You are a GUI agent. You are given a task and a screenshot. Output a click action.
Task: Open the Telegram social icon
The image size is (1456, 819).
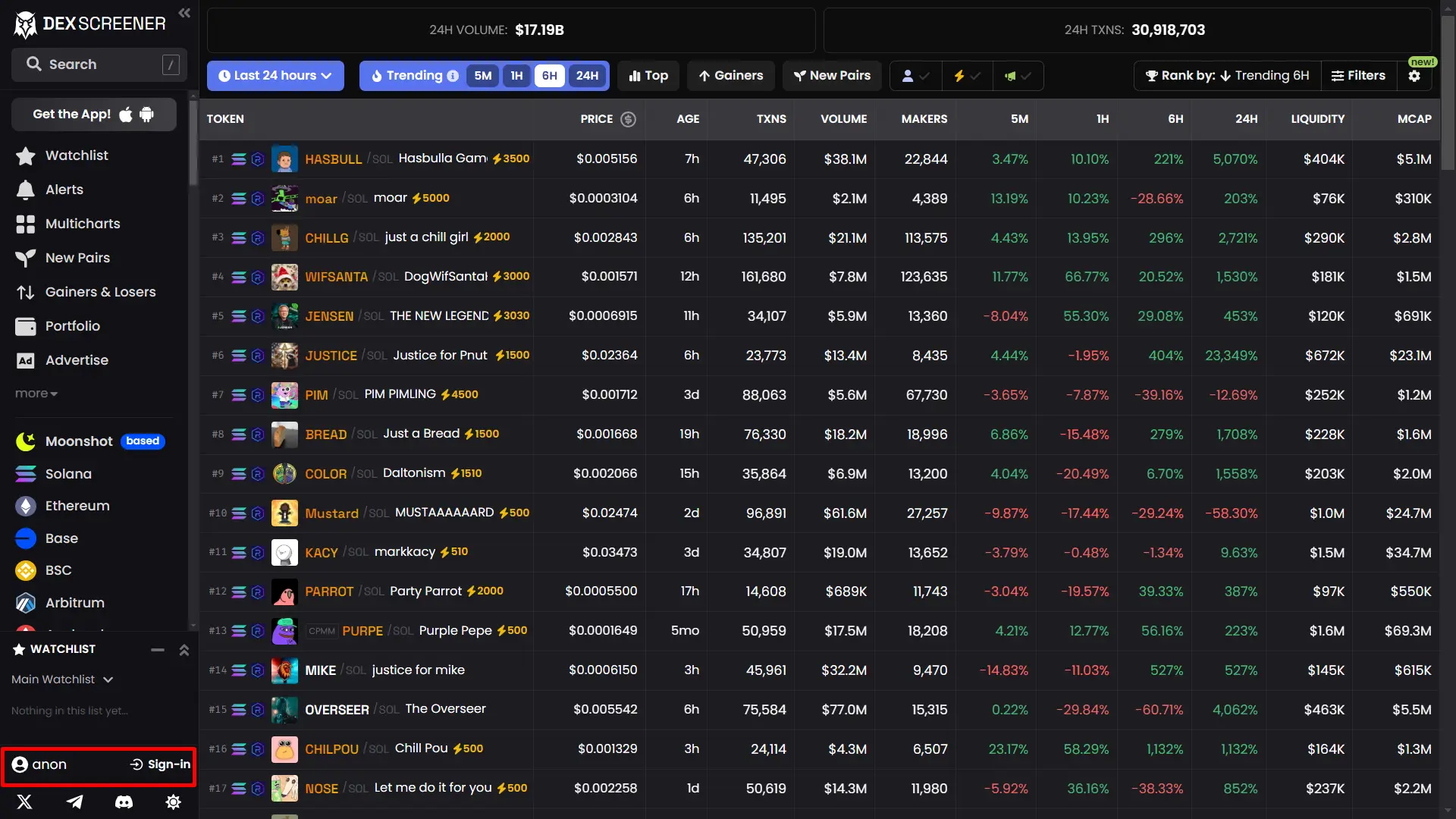click(x=74, y=802)
